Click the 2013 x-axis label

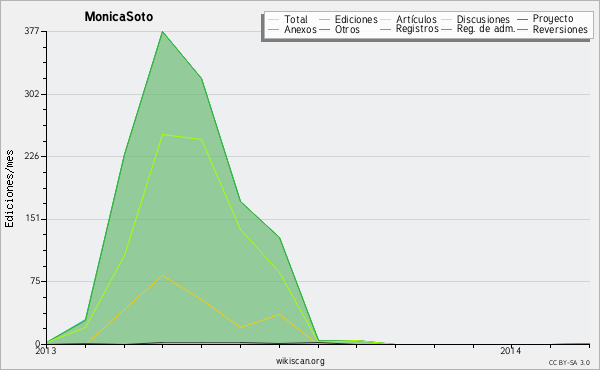[46, 350]
